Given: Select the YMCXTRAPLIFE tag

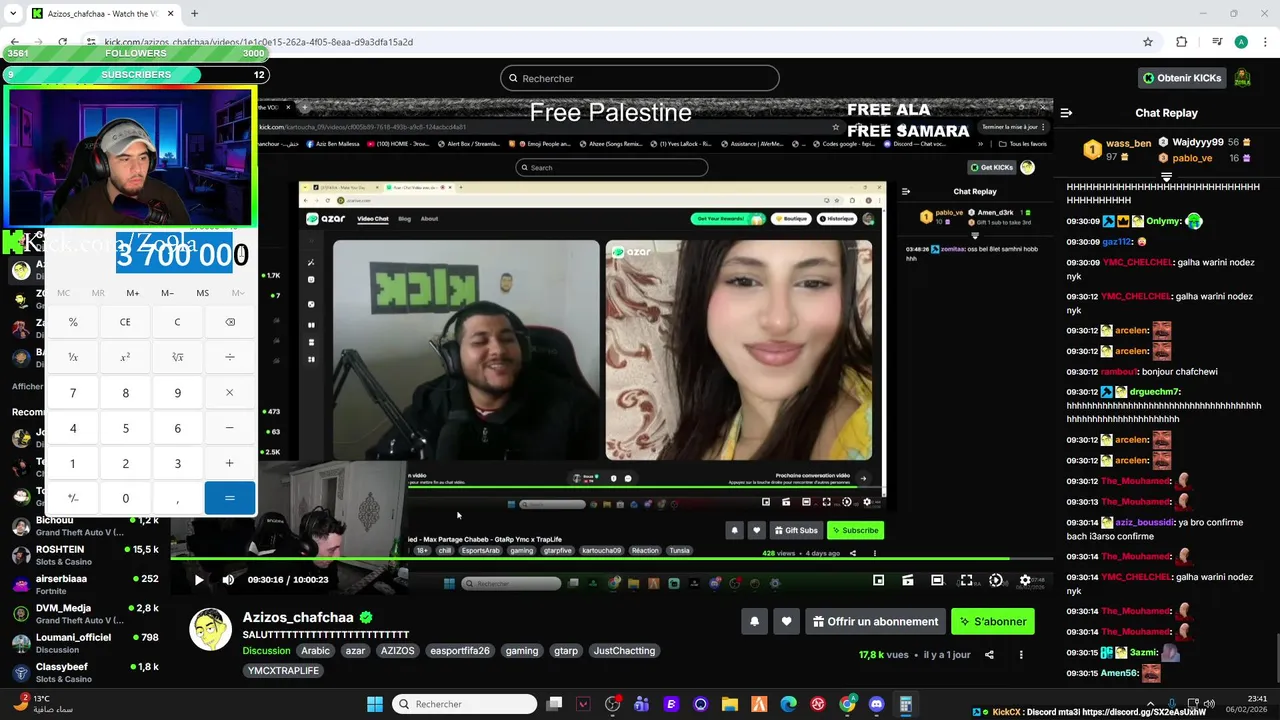Looking at the screenshot, I should click(x=283, y=671).
